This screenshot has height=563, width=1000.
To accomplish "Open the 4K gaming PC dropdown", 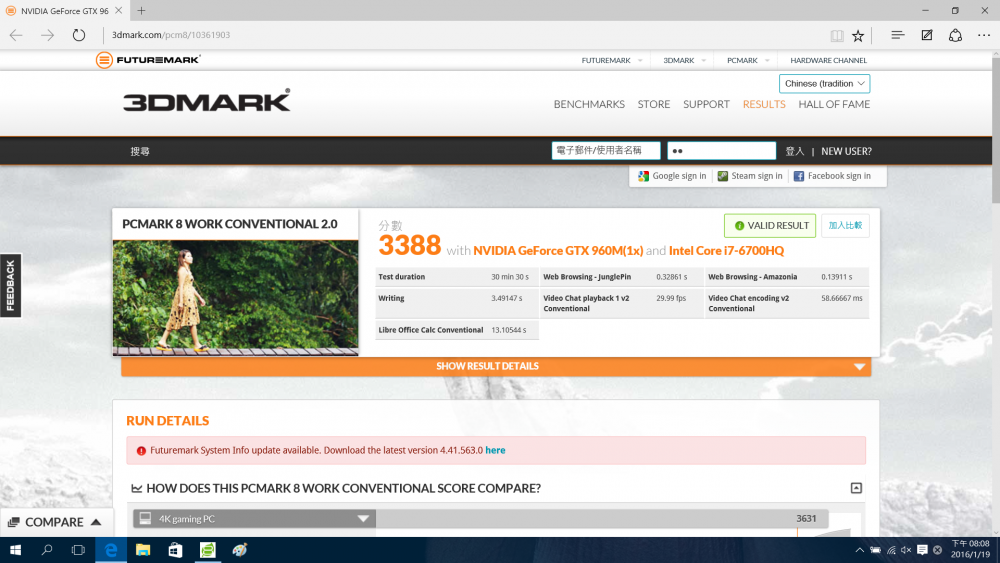I will point(254,518).
